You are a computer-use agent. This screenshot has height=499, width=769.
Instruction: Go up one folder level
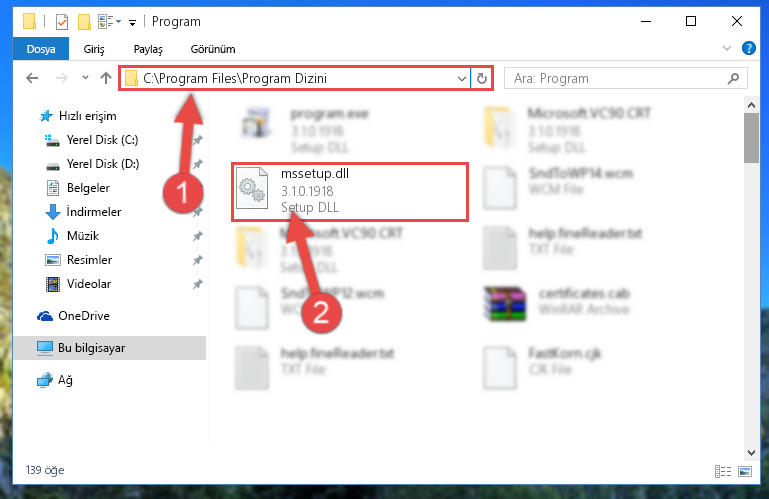click(105, 78)
